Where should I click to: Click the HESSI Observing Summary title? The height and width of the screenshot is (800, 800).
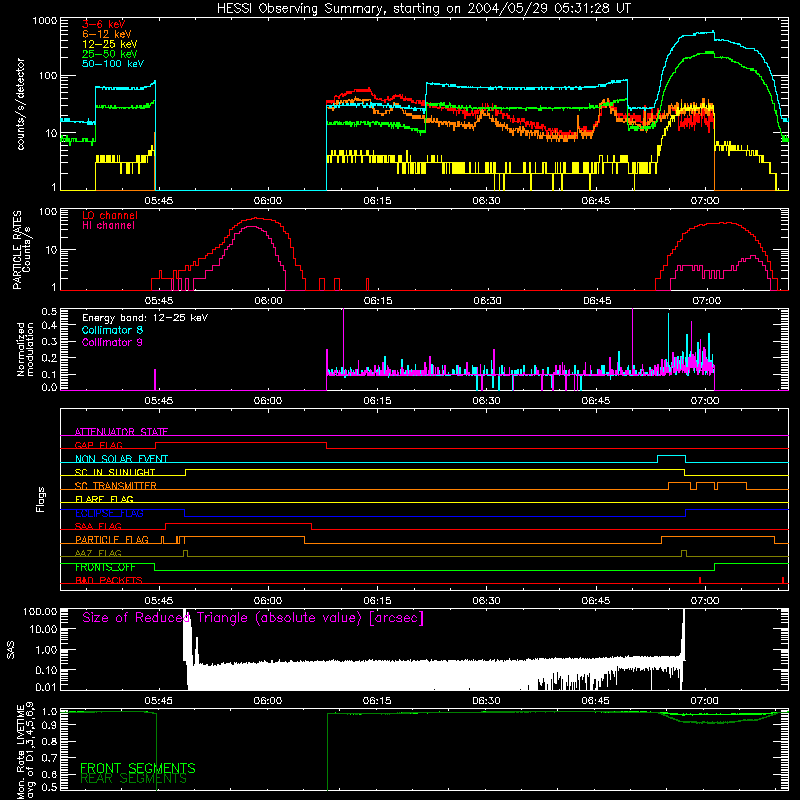424,9
